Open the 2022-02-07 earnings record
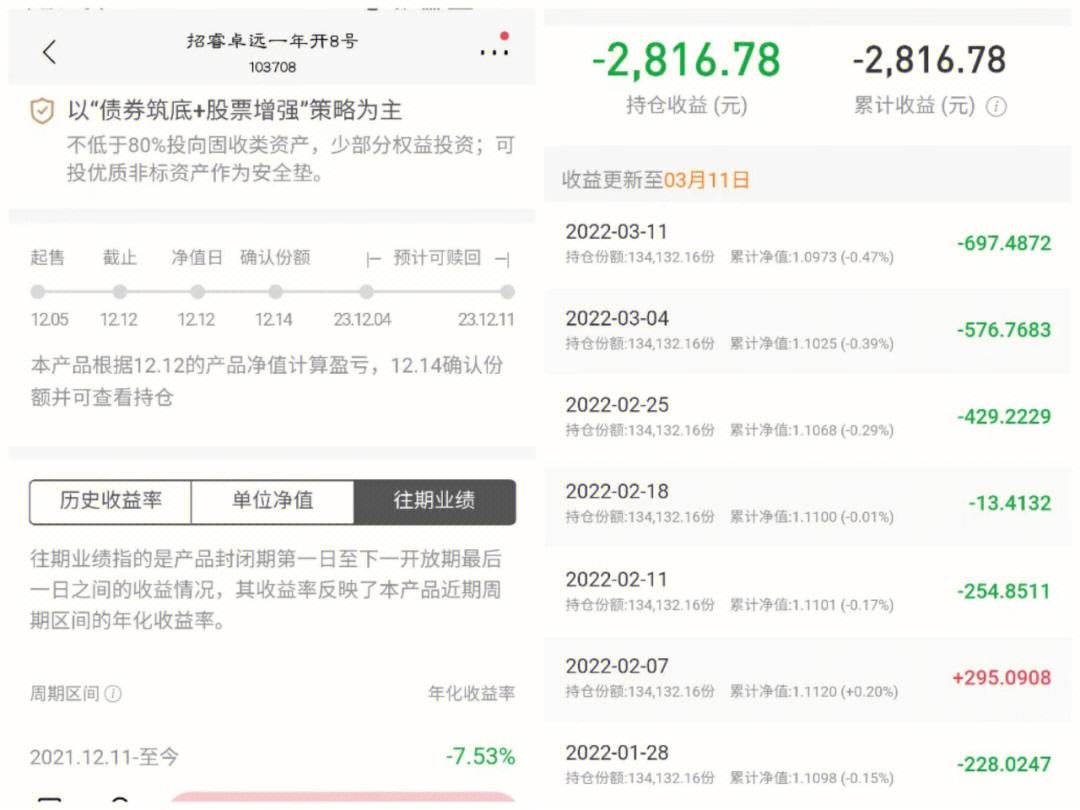 [x=807, y=678]
